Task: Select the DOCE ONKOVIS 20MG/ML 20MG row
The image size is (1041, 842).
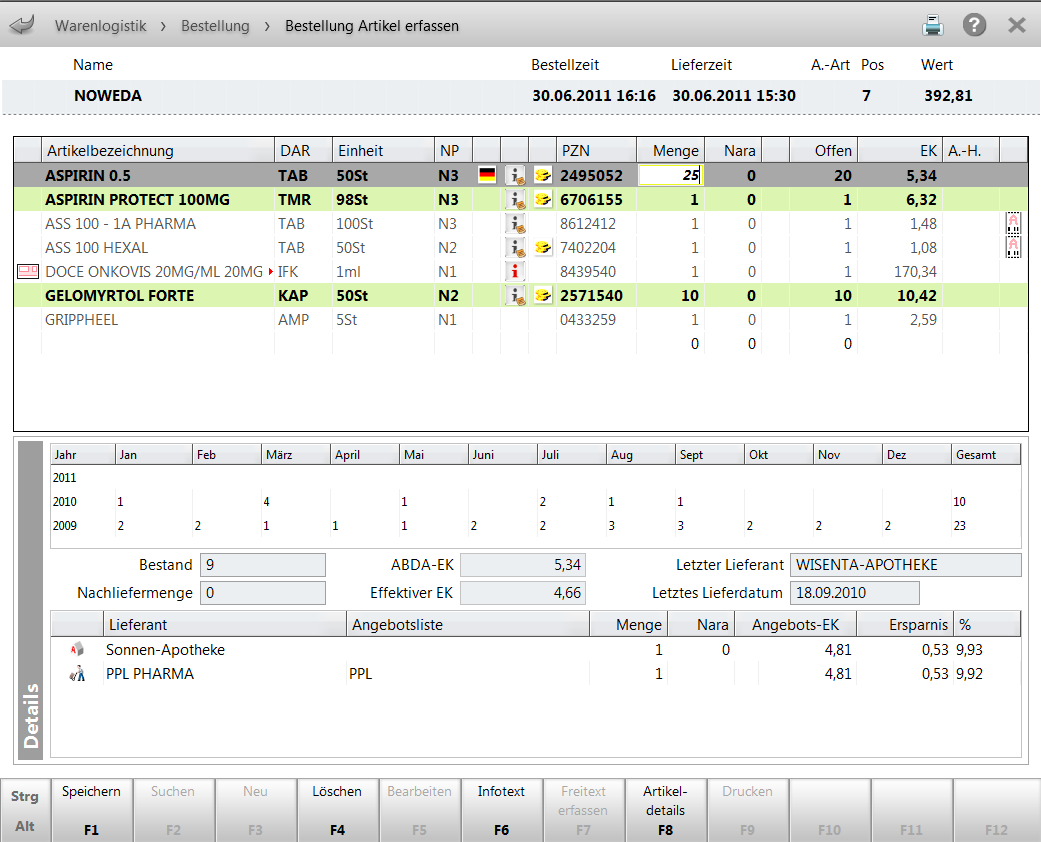Action: [x=520, y=272]
